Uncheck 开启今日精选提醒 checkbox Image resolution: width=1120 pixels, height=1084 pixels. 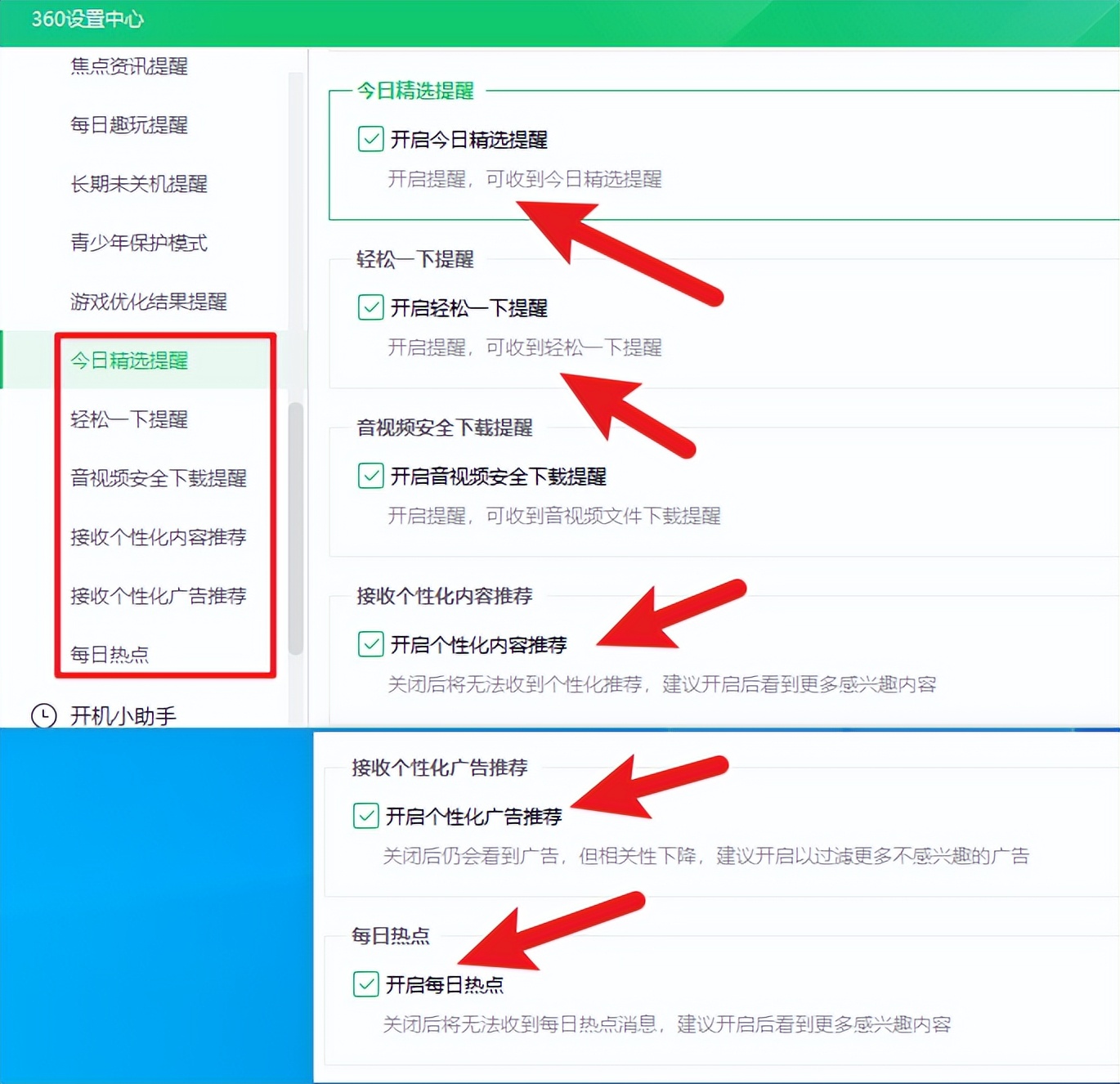point(370,139)
